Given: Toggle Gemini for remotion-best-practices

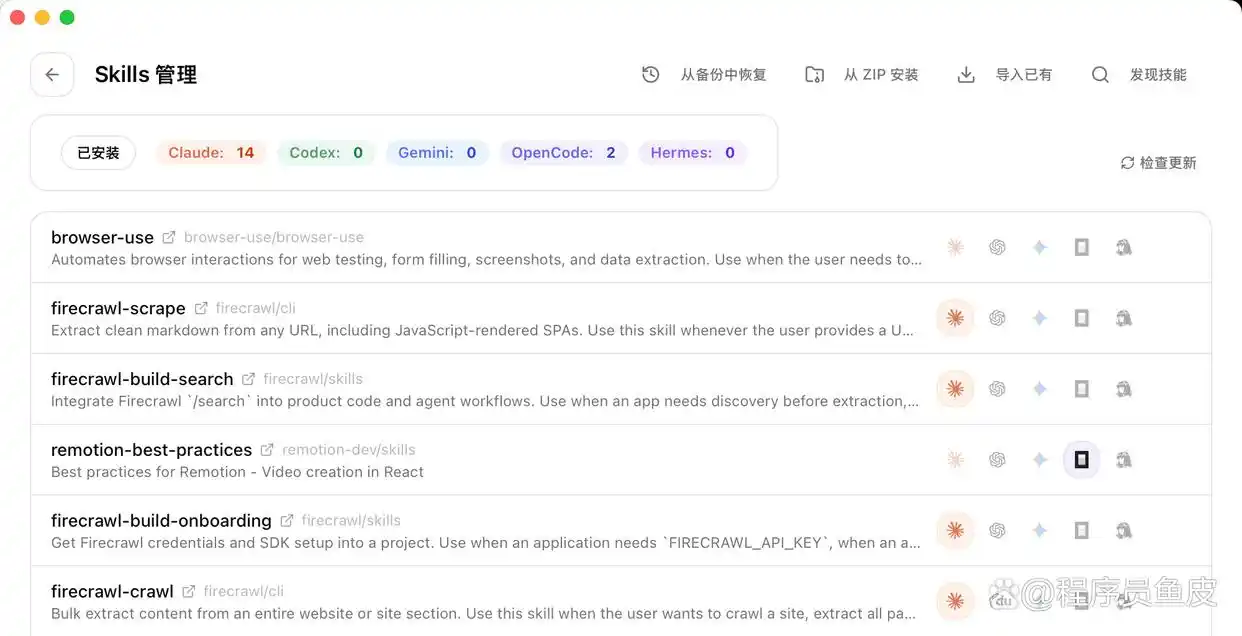Looking at the screenshot, I should tap(1039, 460).
